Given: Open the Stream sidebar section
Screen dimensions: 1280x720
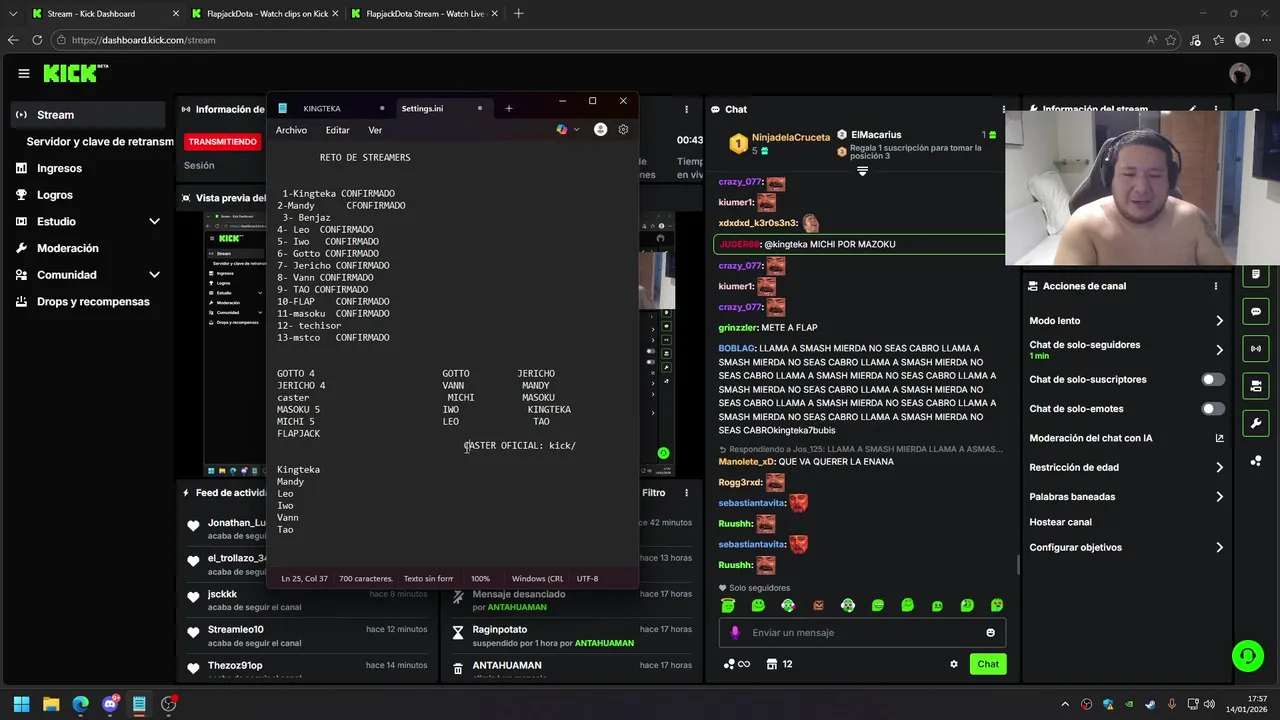Looking at the screenshot, I should 87,115.
